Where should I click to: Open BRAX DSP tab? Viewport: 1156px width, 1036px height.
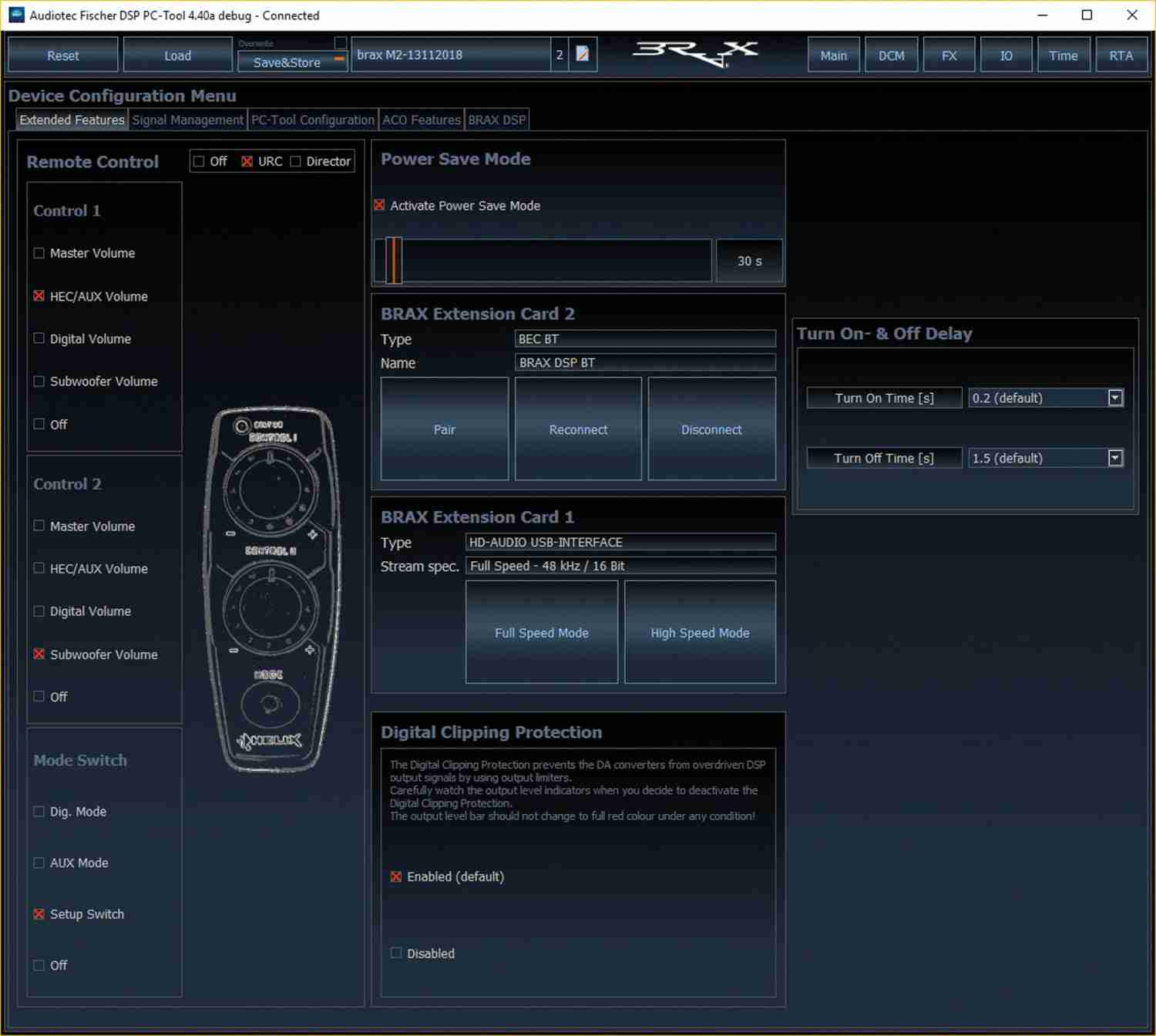[x=497, y=119]
